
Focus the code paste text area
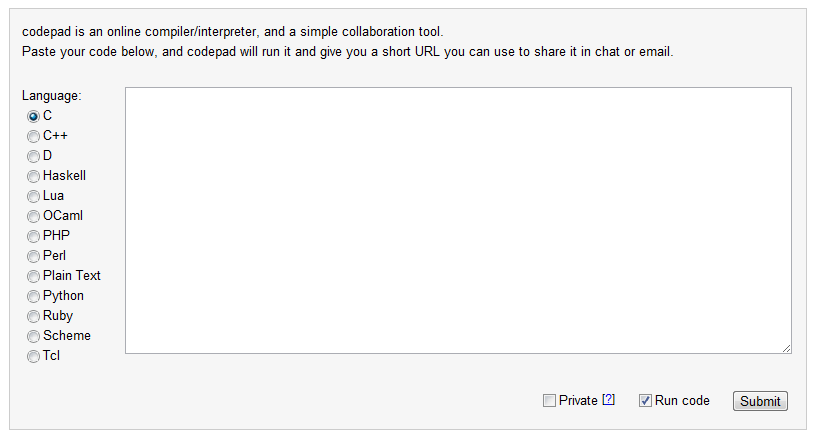[x=458, y=220]
